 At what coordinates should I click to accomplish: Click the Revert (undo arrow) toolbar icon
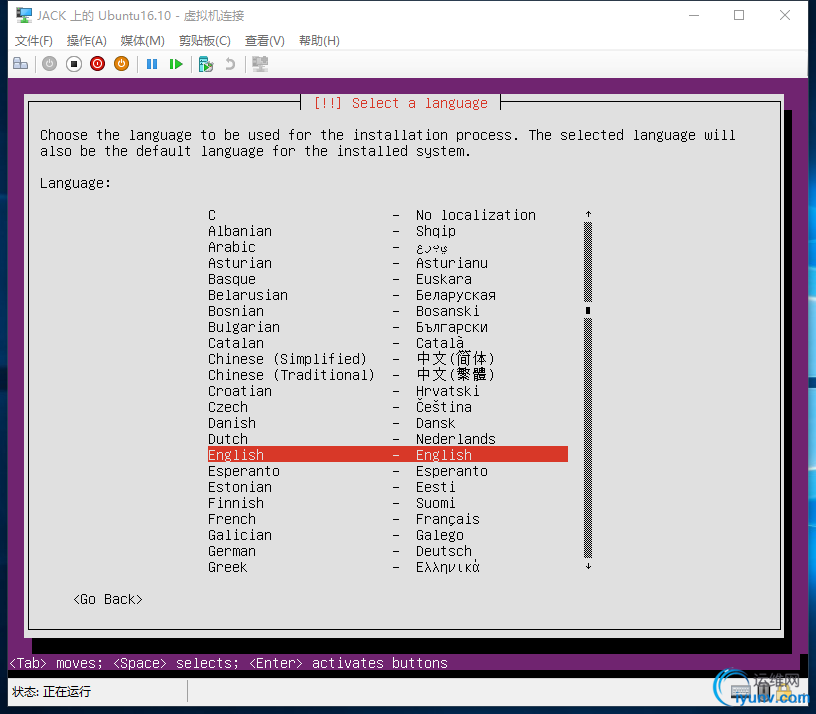pos(230,64)
